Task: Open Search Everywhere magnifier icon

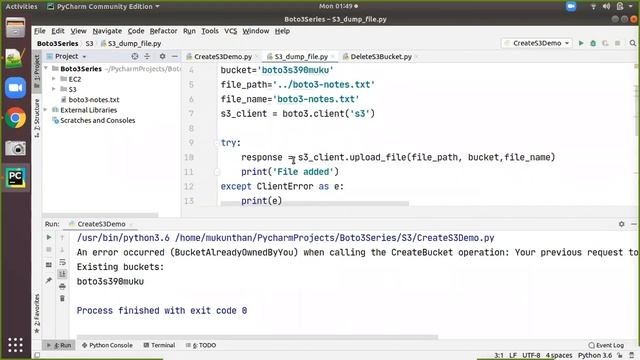Action: point(633,43)
